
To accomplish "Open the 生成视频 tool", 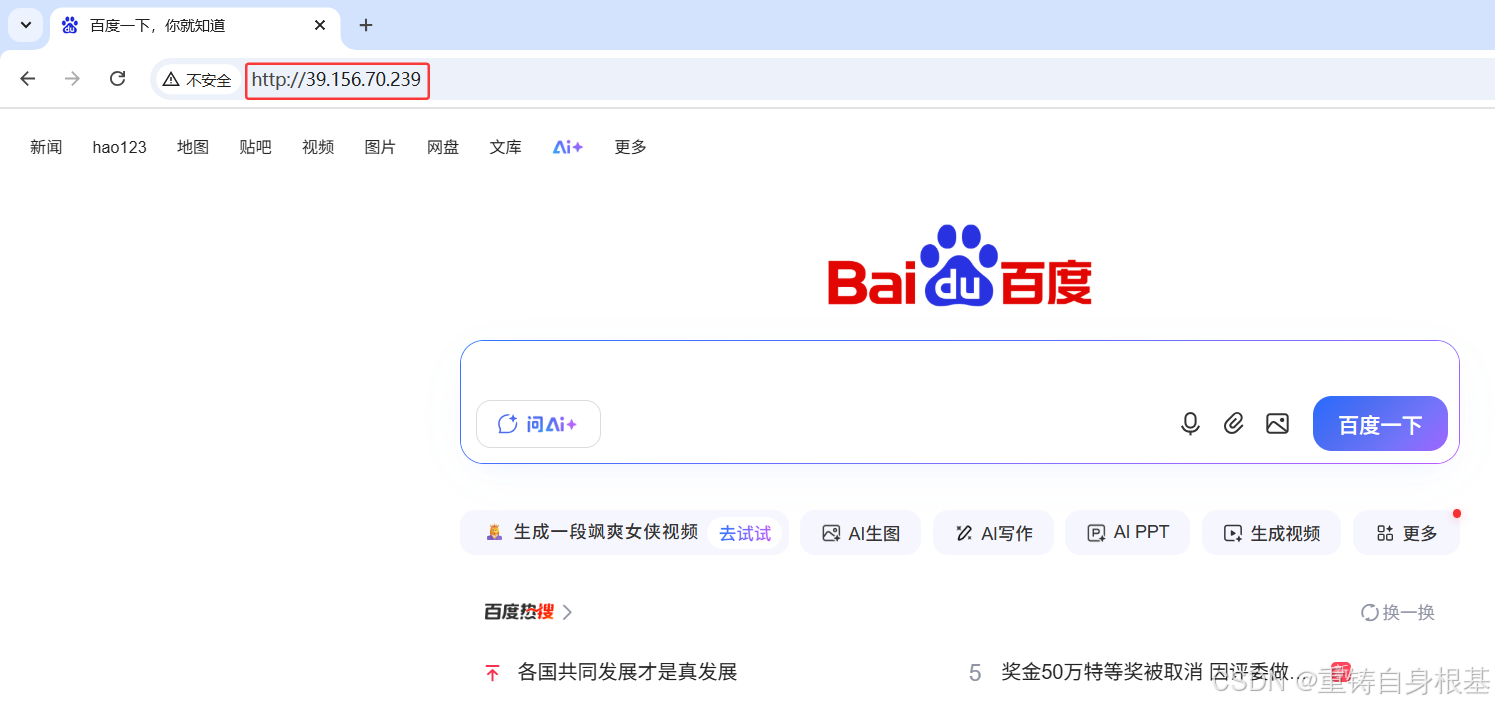I will coord(1271,533).
